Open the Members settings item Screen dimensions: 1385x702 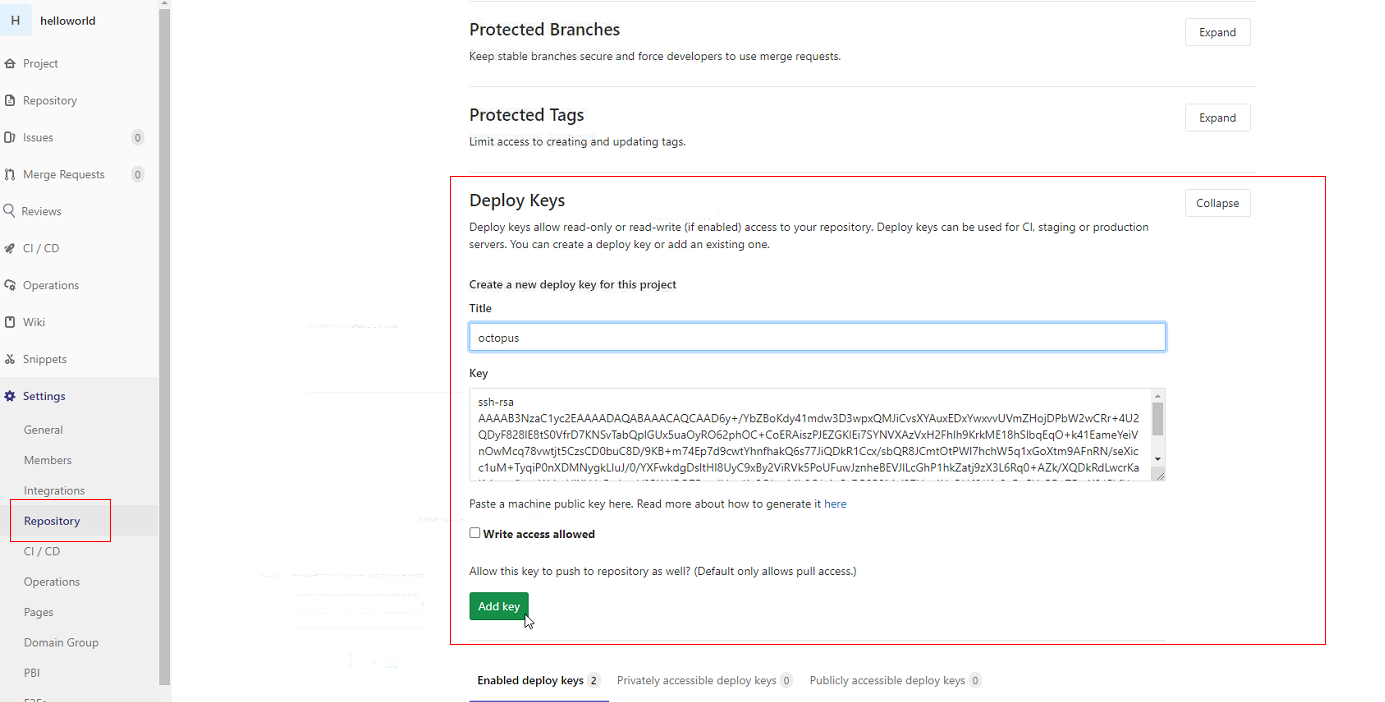48,461
